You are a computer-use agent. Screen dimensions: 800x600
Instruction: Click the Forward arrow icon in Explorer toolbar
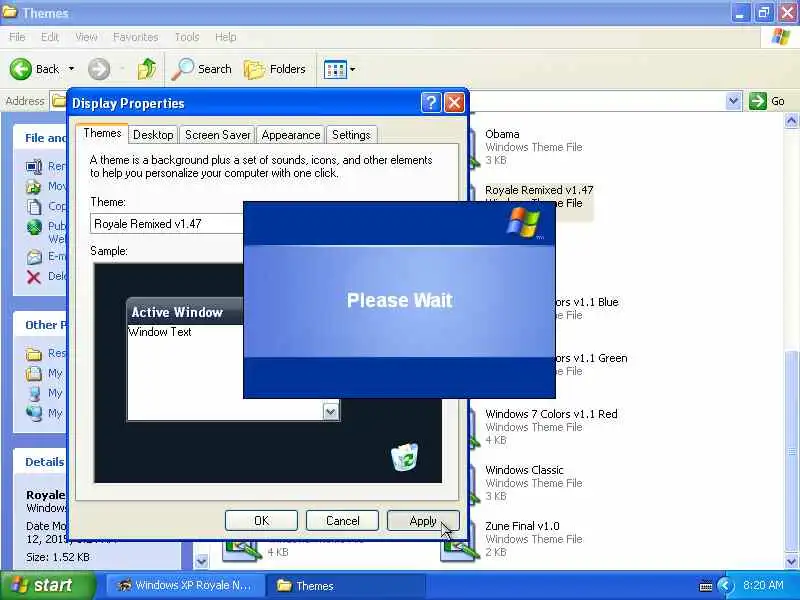click(98, 69)
